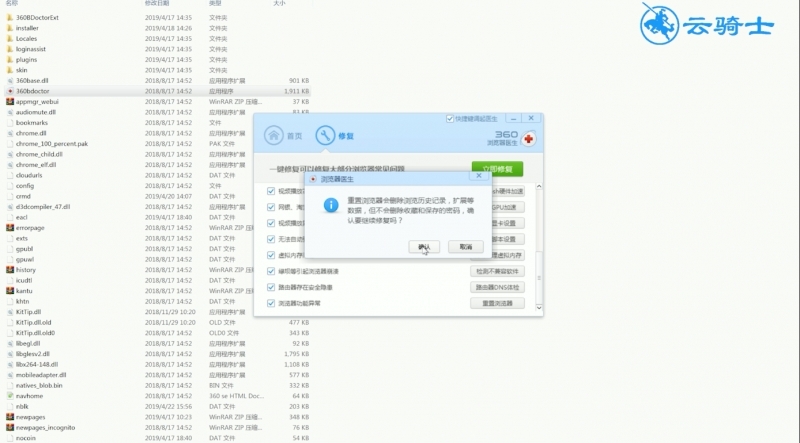The image size is (800, 443).
Task: Click the errorpage archive icon
Action: tap(10, 228)
